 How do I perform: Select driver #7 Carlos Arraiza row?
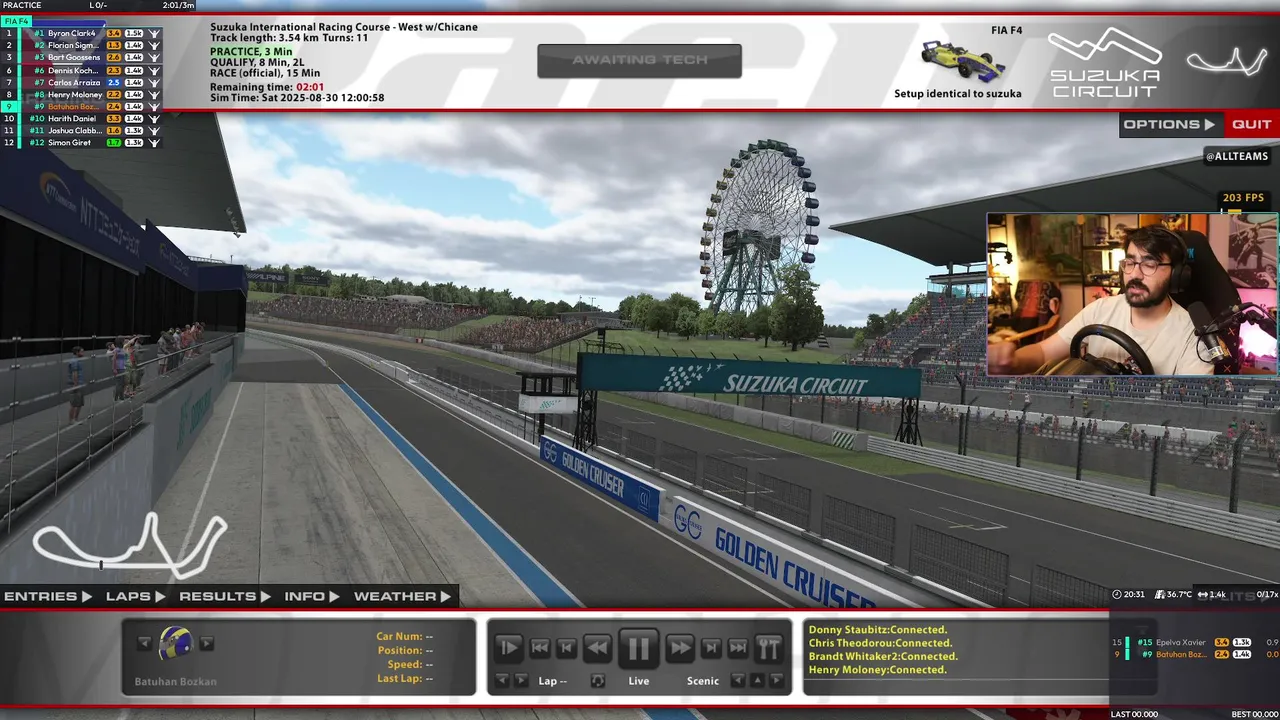tap(81, 82)
